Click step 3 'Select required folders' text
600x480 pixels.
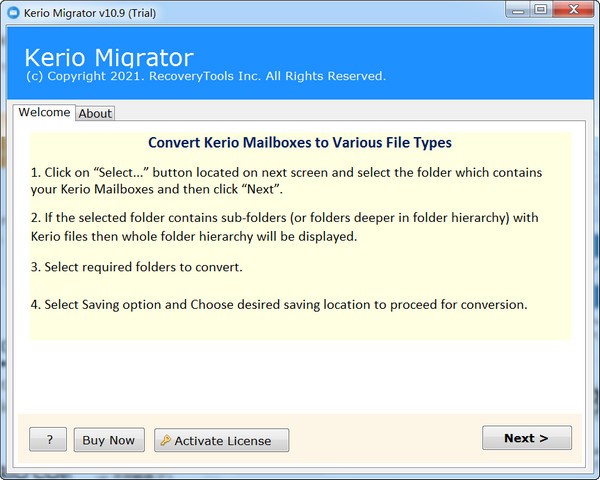click(135, 268)
